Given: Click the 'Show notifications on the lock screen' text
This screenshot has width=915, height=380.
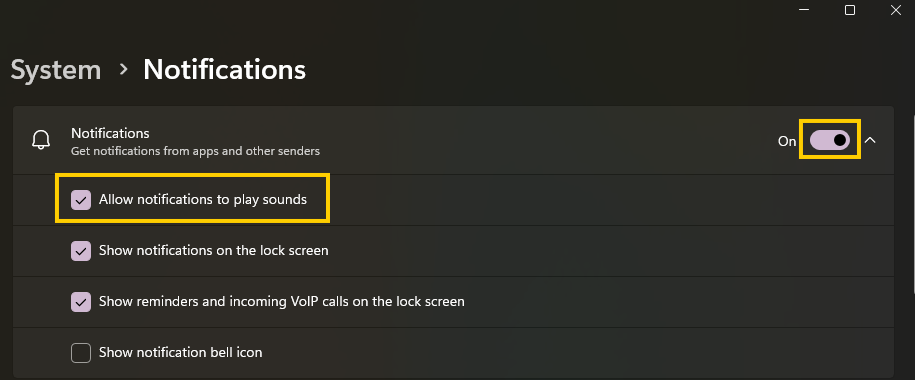Looking at the screenshot, I should [x=214, y=251].
